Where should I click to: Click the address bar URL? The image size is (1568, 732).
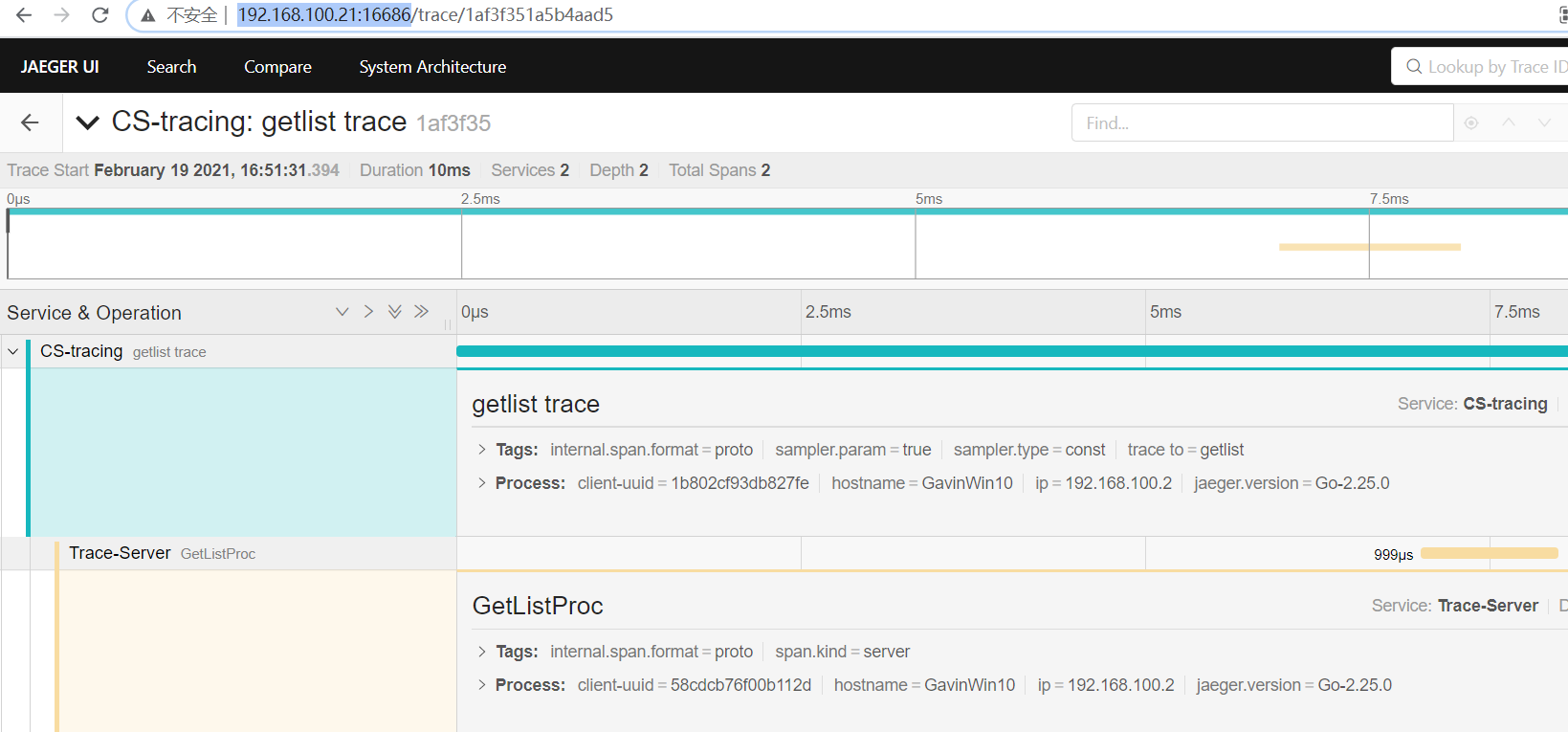(x=425, y=15)
